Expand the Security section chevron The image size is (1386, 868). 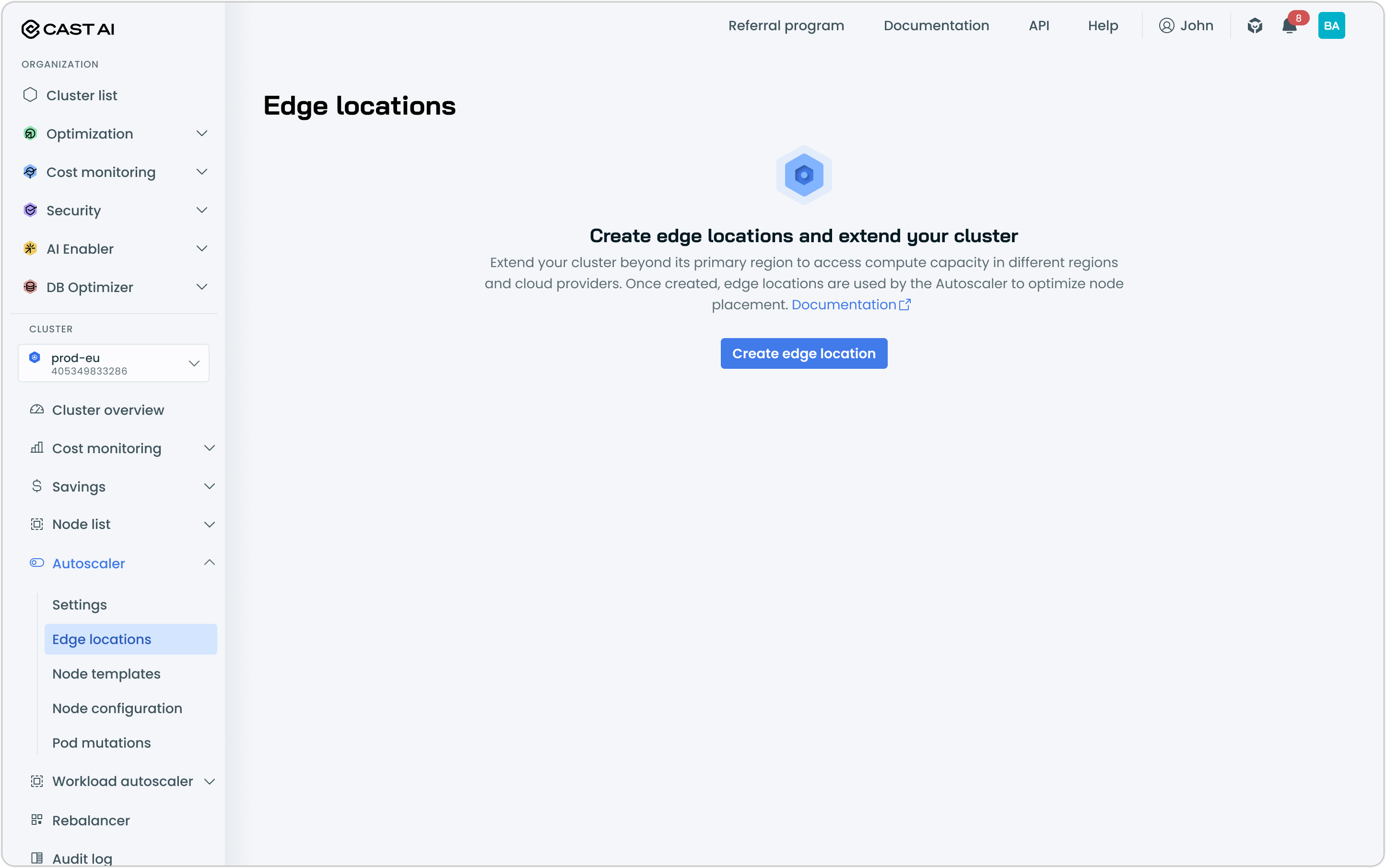[201, 210]
